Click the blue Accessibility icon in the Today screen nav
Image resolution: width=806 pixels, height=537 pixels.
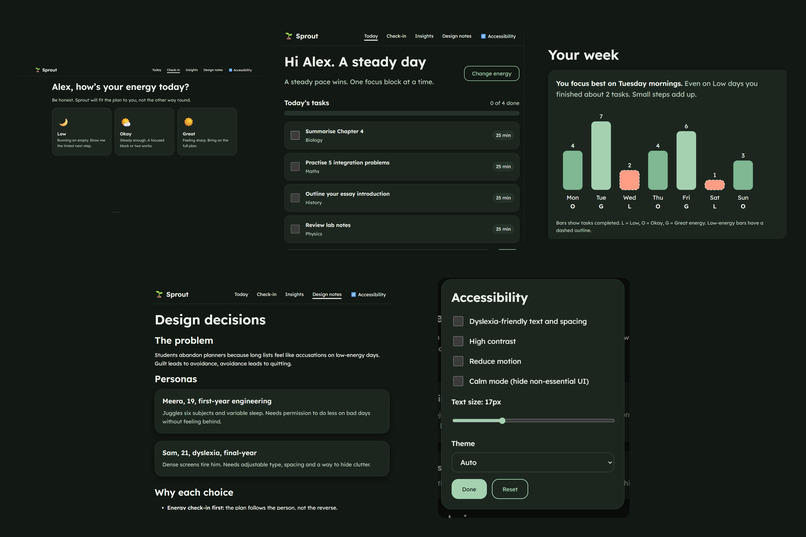click(483, 36)
